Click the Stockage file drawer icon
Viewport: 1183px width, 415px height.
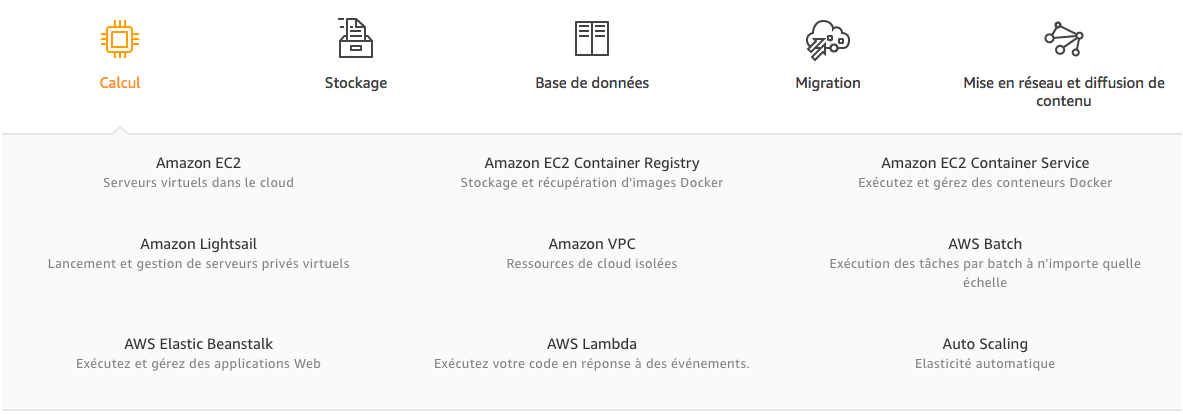coord(355,38)
